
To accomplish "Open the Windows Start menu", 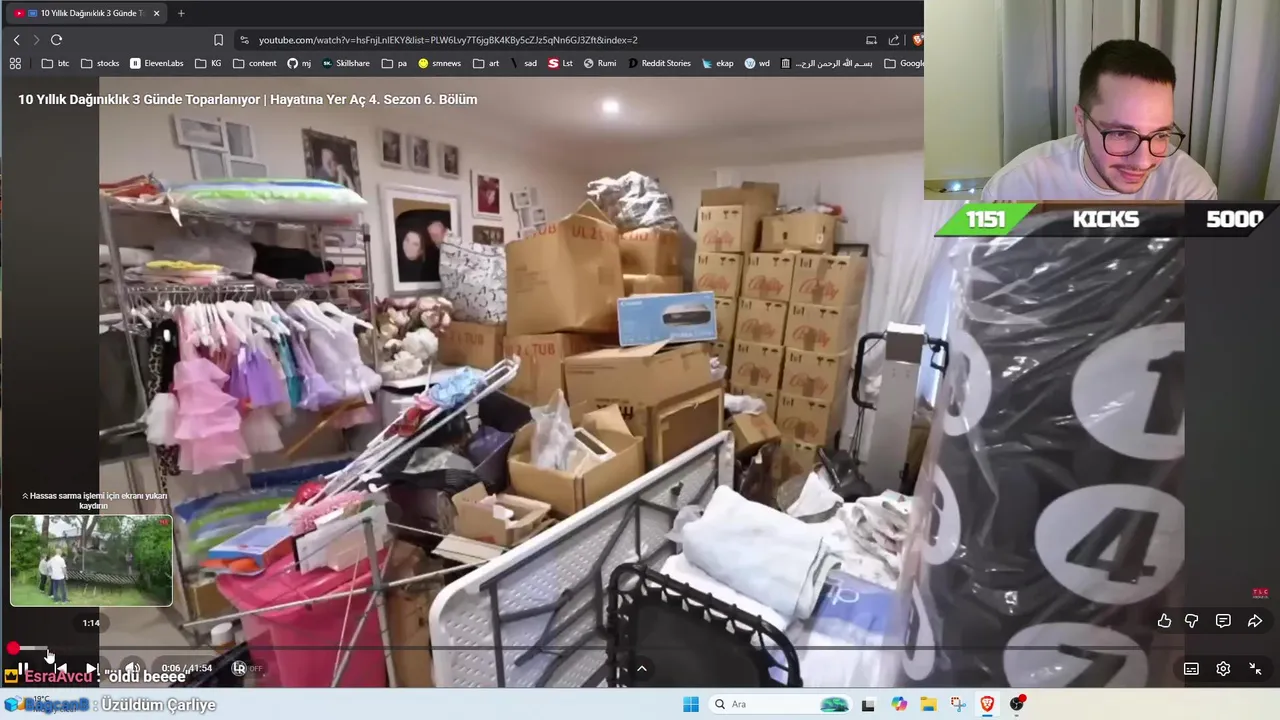I will tap(691, 704).
